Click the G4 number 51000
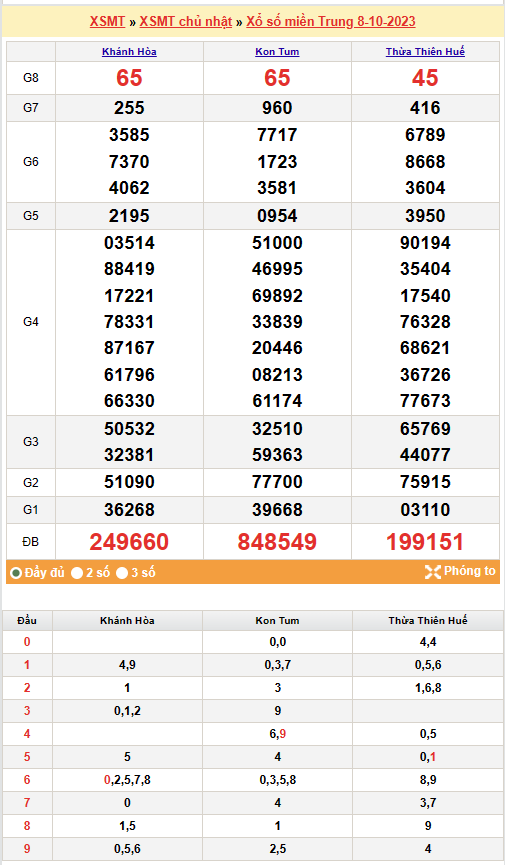The image size is (505, 865). (x=277, y=243)
